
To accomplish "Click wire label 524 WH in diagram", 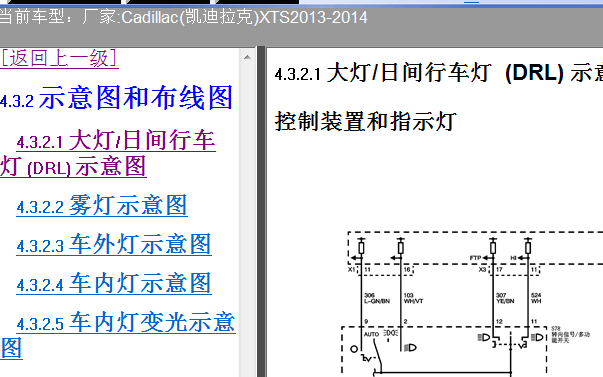I will (x=536, y=298).
